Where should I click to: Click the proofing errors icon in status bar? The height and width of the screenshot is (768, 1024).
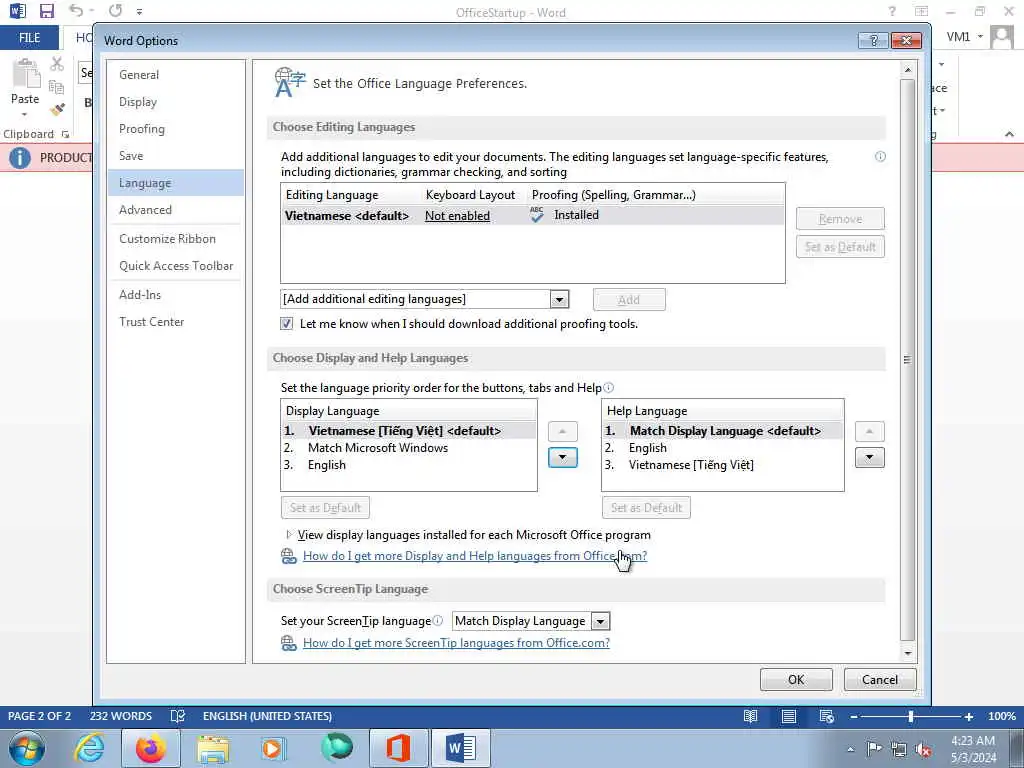click(x=178, y=716)
